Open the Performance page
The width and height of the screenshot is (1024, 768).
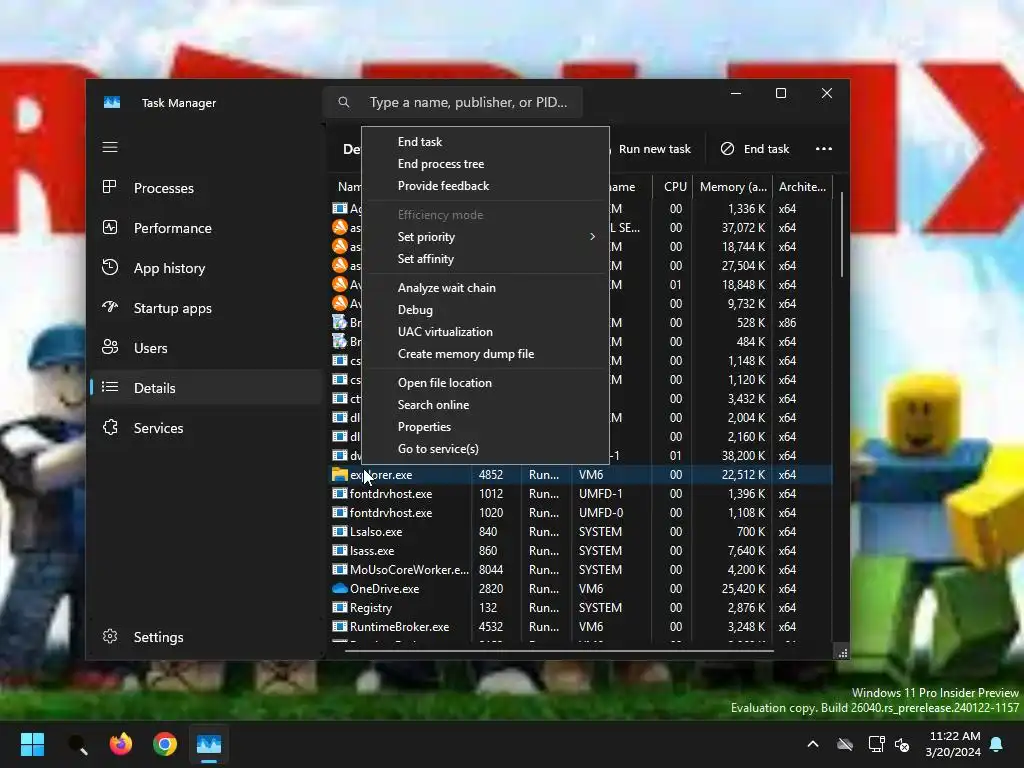pos(207,228)
